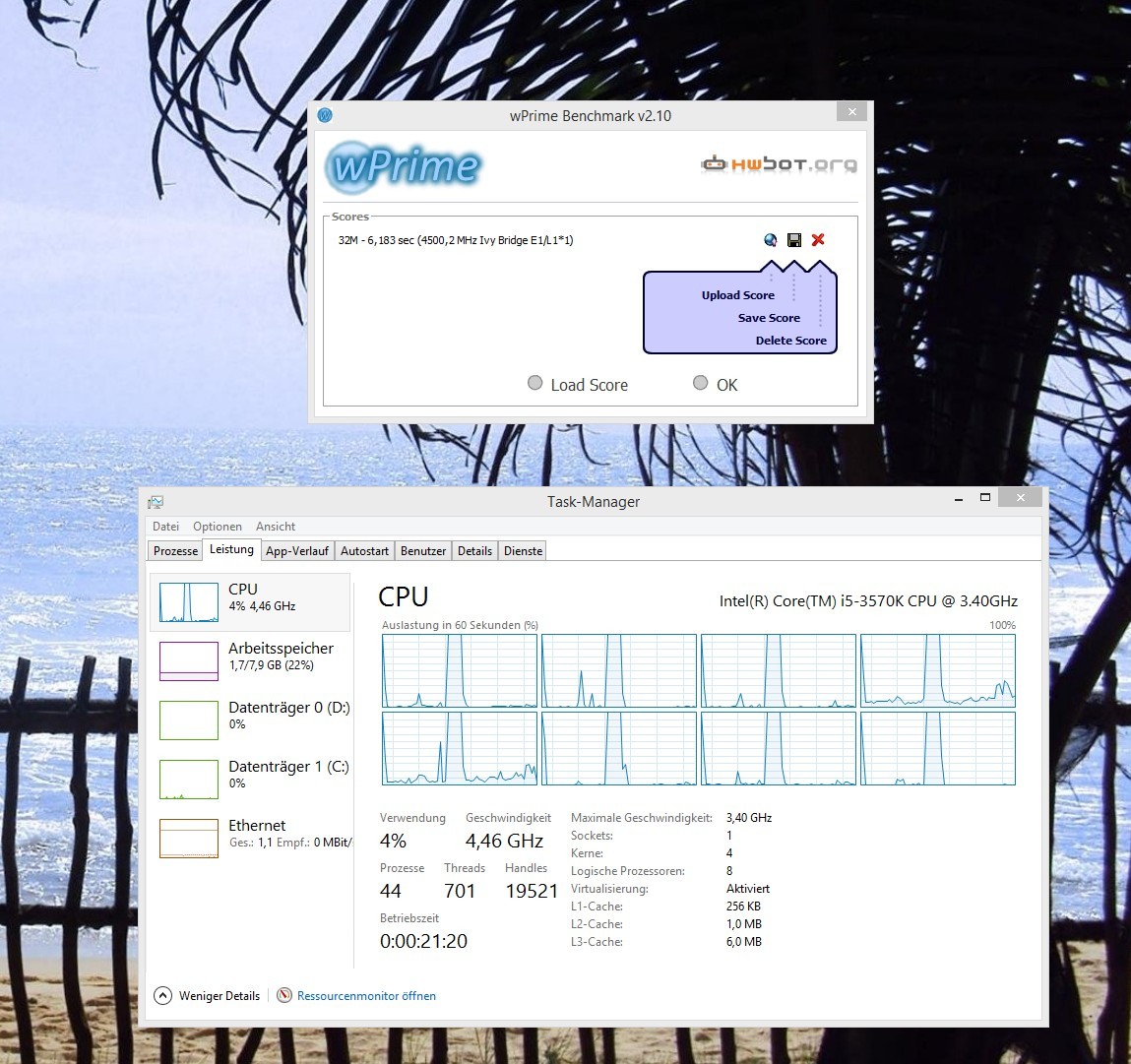1131x1064 pixels.
Task: Switch to the Benutzer tab
Action: (423, 551)
